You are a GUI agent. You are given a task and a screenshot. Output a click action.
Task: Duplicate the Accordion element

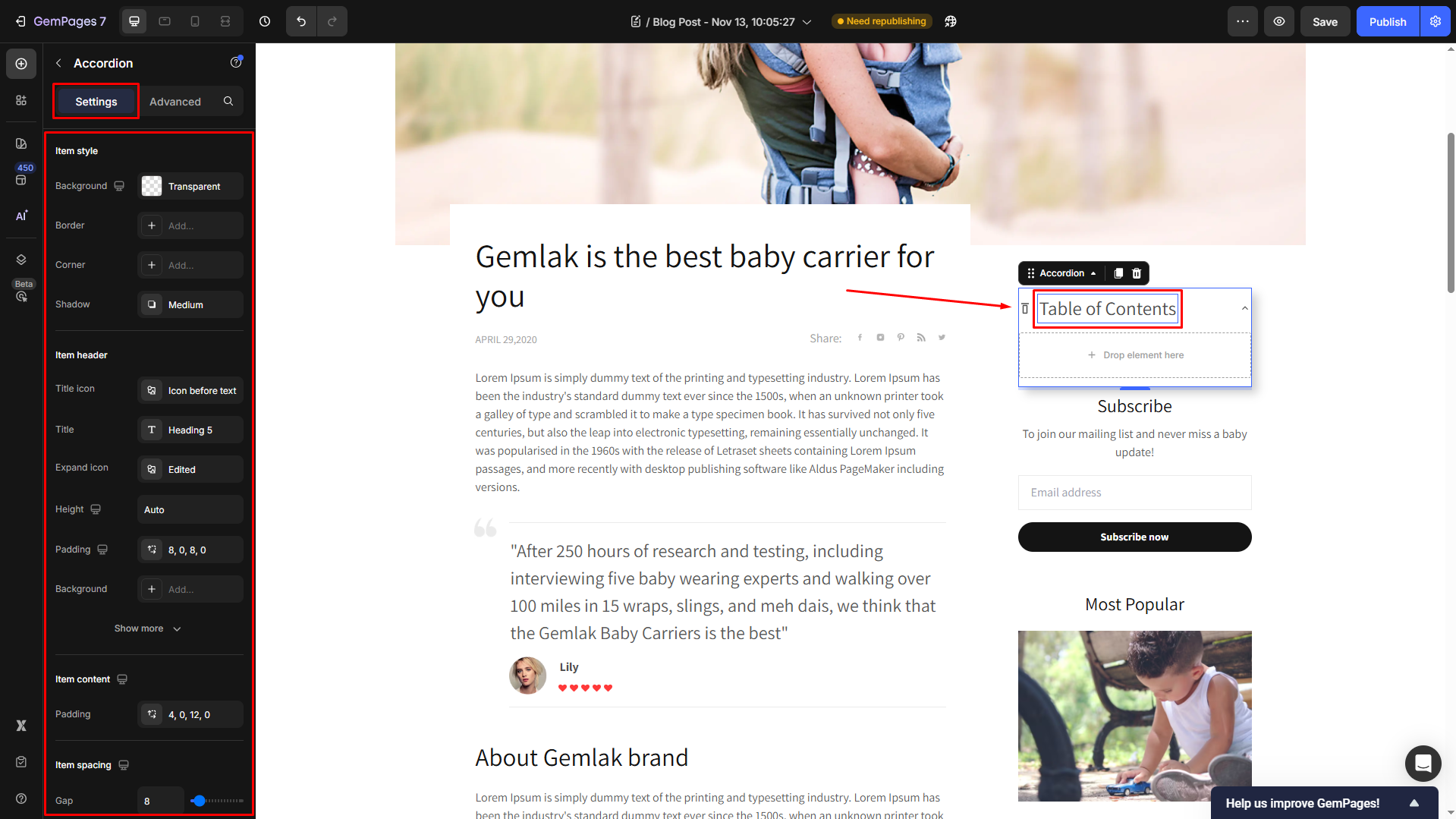coord(1118,273)
